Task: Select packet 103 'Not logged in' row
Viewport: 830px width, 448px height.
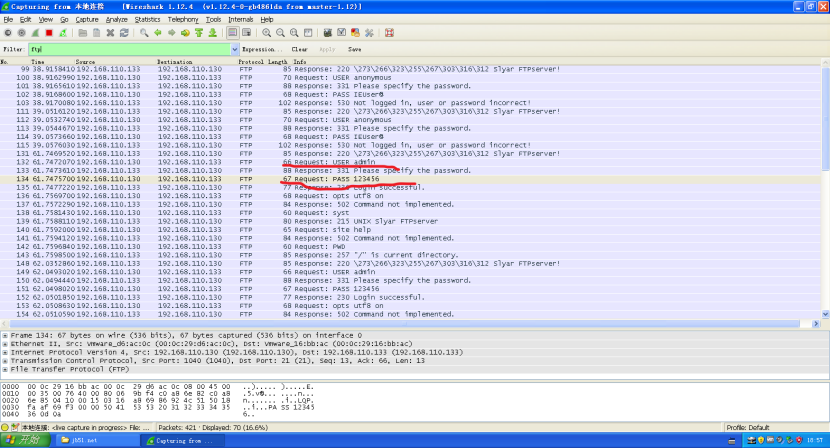Action: [411, 103]
